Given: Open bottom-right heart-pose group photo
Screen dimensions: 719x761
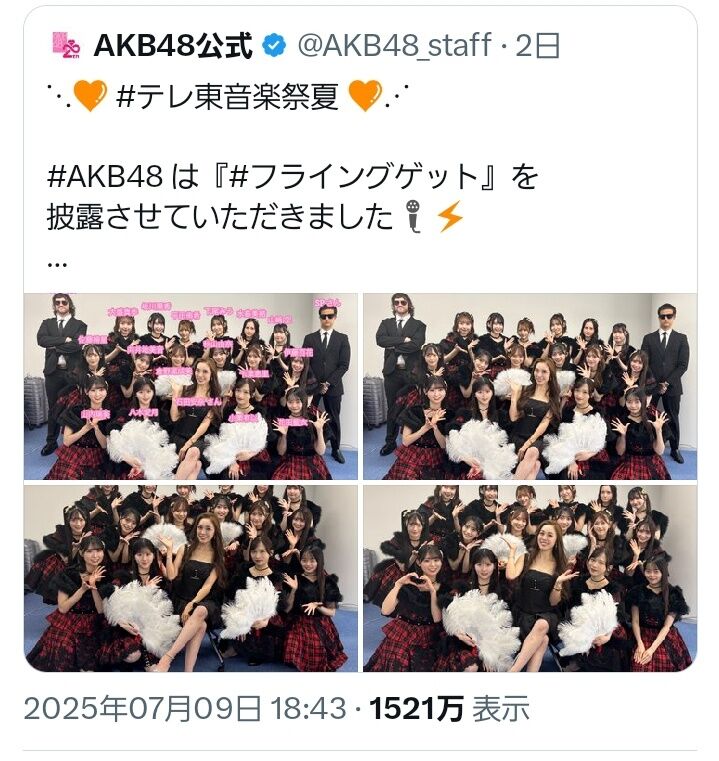Looking at the screenshot, I should point(530,579).
